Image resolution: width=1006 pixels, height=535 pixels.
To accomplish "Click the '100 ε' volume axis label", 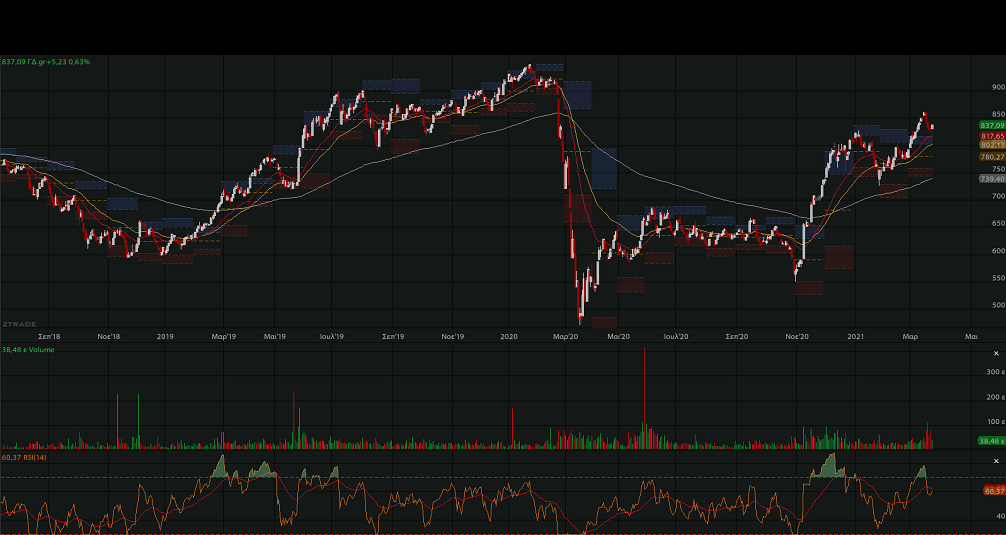I will [996, 422].
